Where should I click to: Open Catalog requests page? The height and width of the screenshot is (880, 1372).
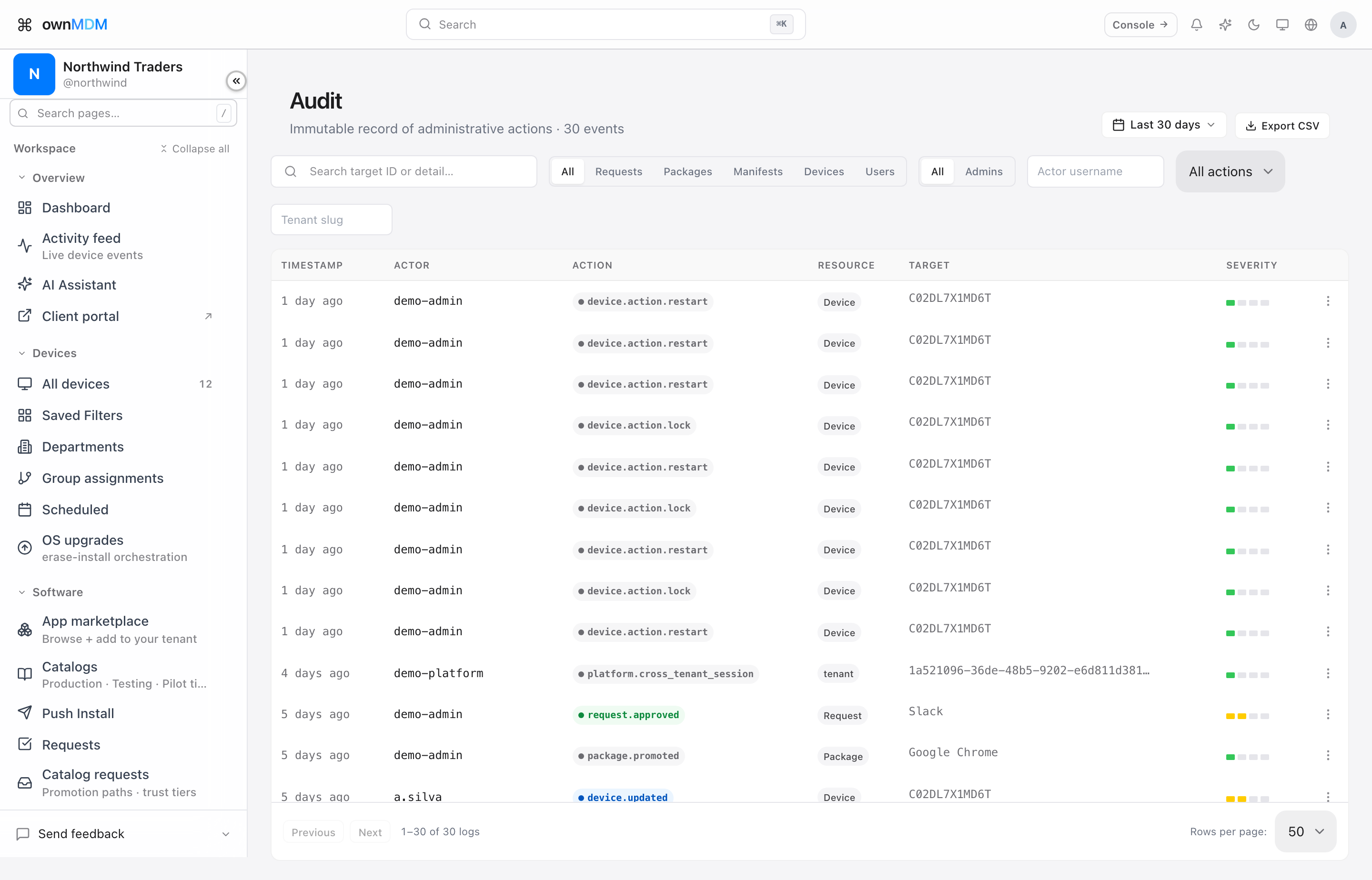(x=115, y=783)
